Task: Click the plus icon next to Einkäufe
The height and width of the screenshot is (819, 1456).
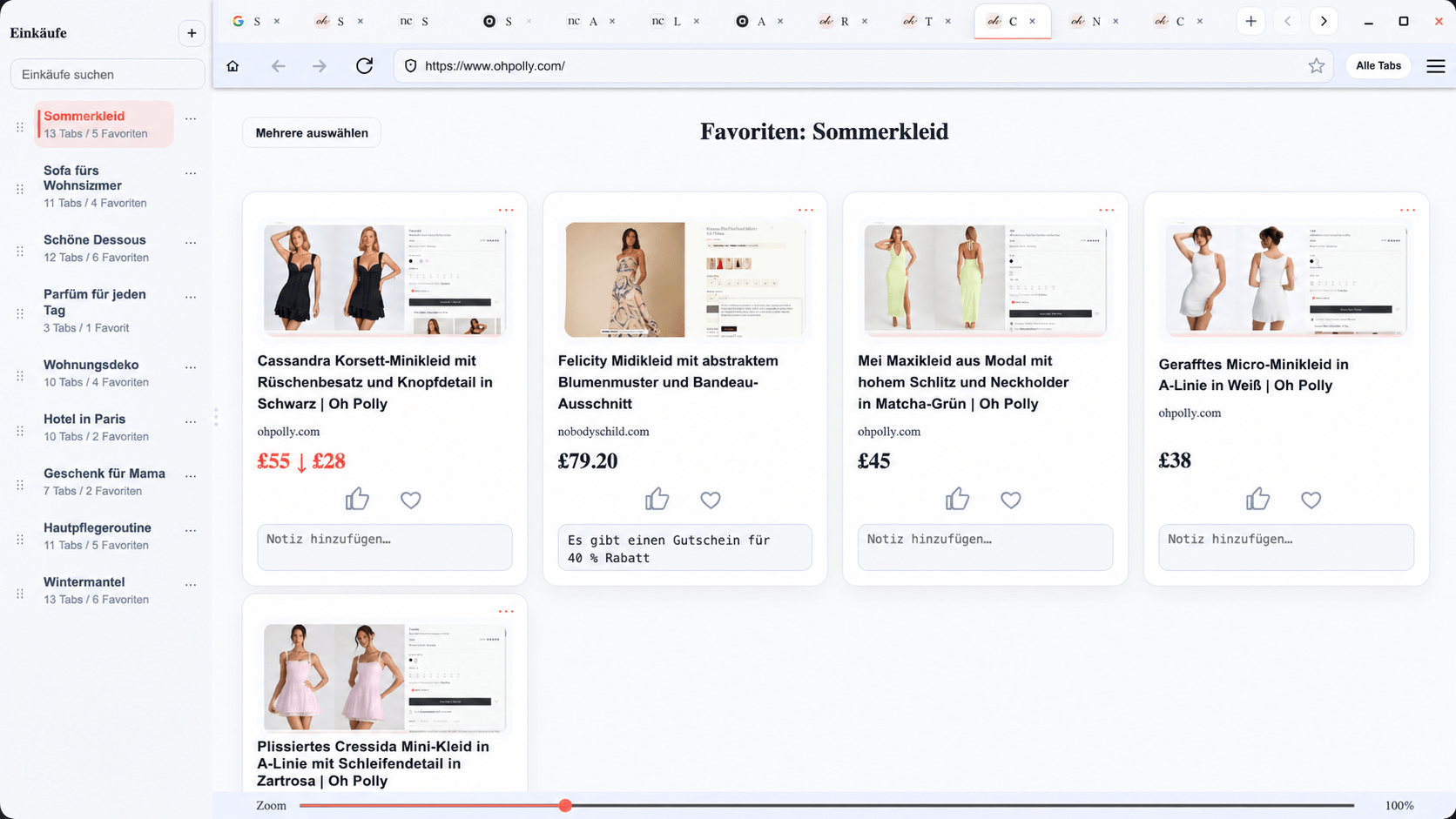Action: click(192, 33)
